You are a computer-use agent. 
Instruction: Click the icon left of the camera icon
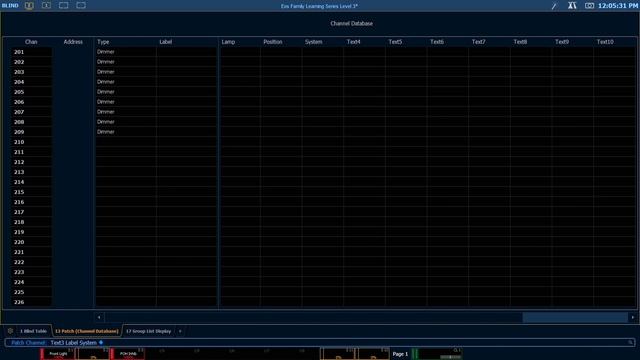[x=572, y=6]
